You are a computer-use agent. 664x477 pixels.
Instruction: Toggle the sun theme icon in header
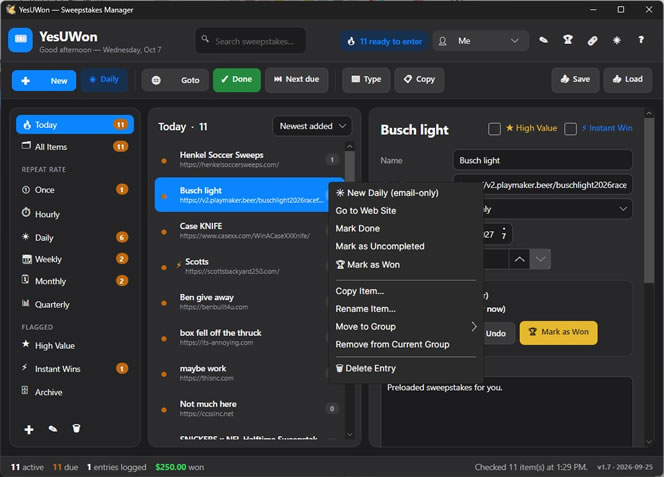(617, 41)
